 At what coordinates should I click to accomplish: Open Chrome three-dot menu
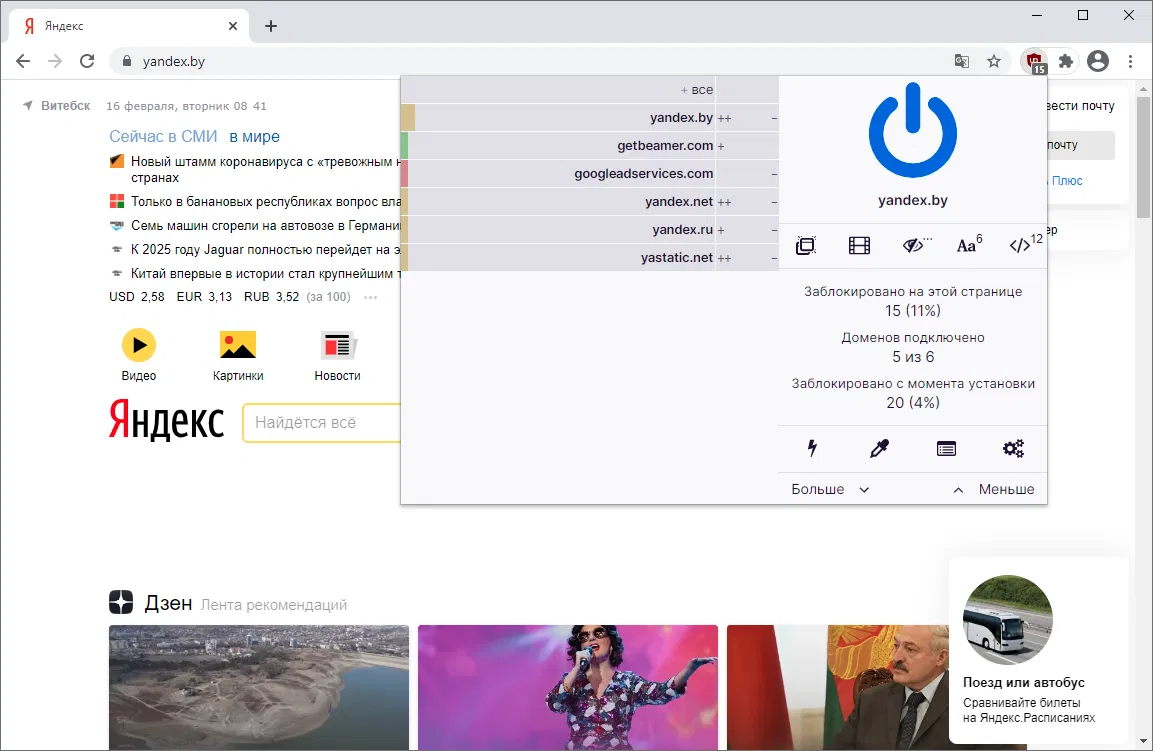[x=1130, y=61]
